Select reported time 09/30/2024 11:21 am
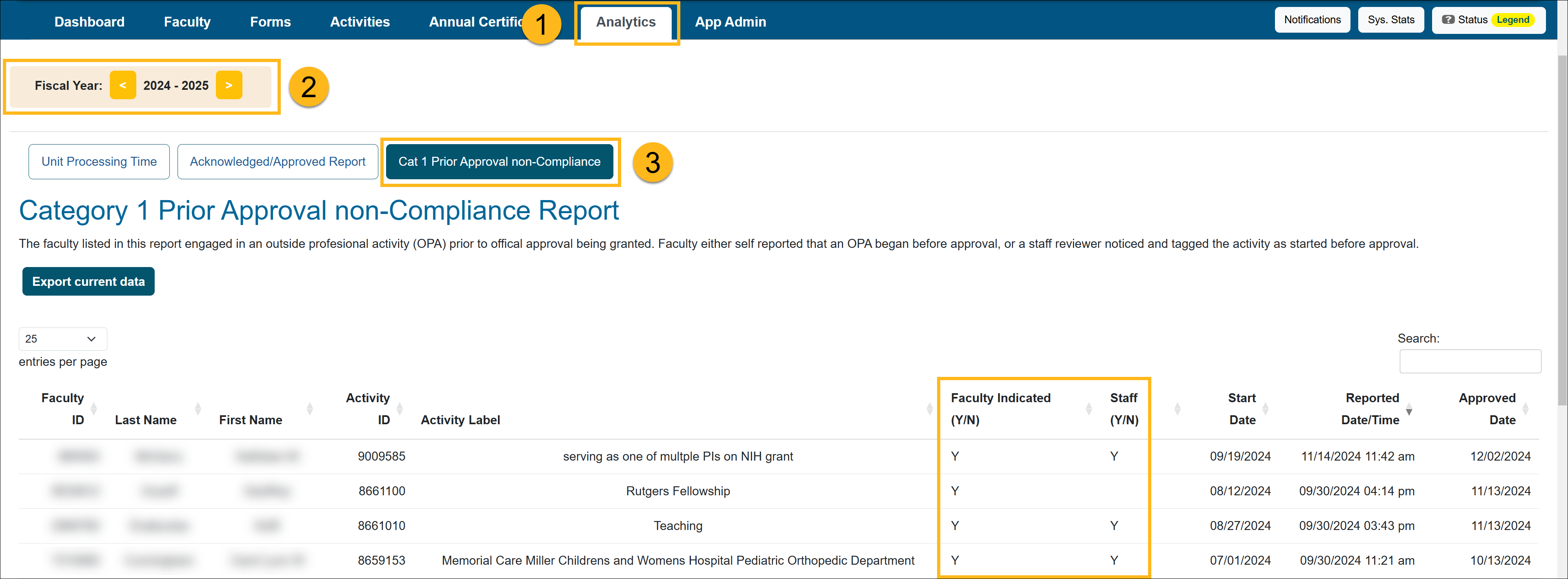This screenshot has height=579, width=1568. pyautogui.click(x=1357, y=560)
